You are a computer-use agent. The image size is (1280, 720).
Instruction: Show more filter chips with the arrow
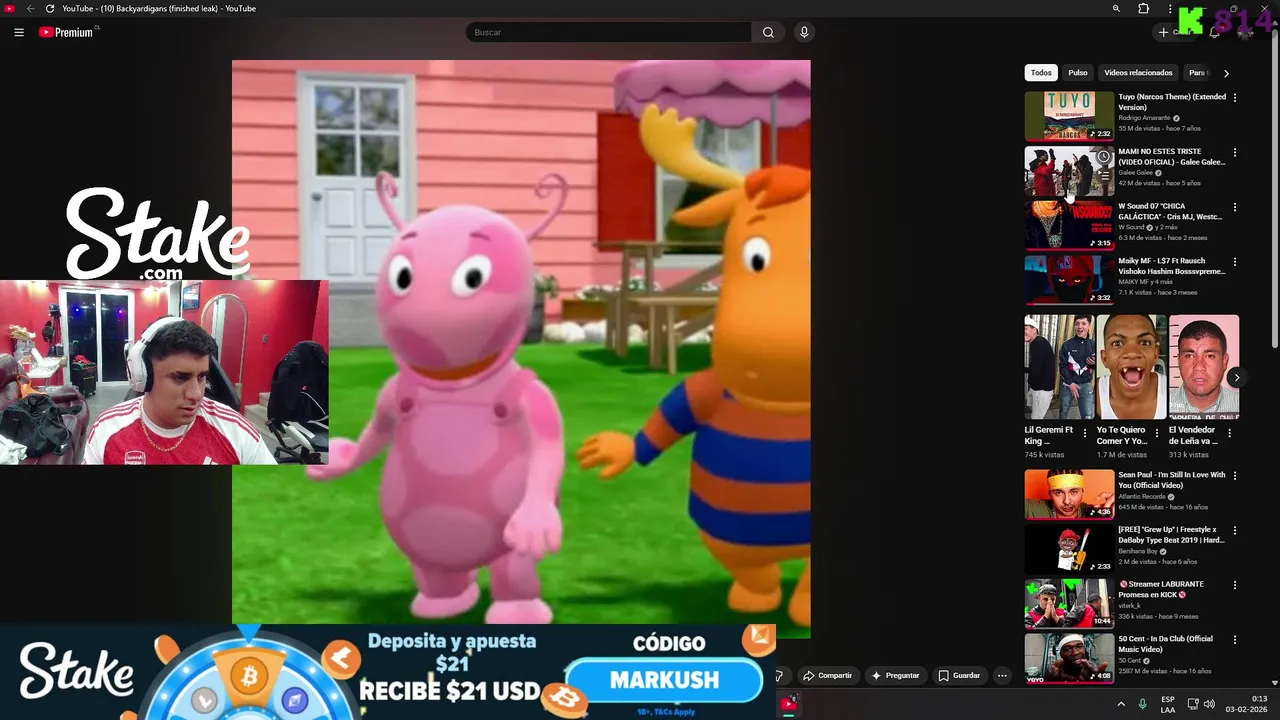point(1226,73)
